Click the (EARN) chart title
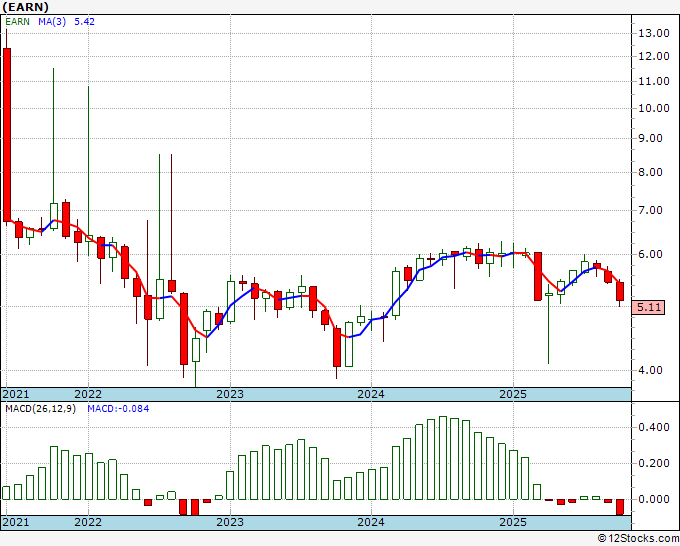 [26, 7]
